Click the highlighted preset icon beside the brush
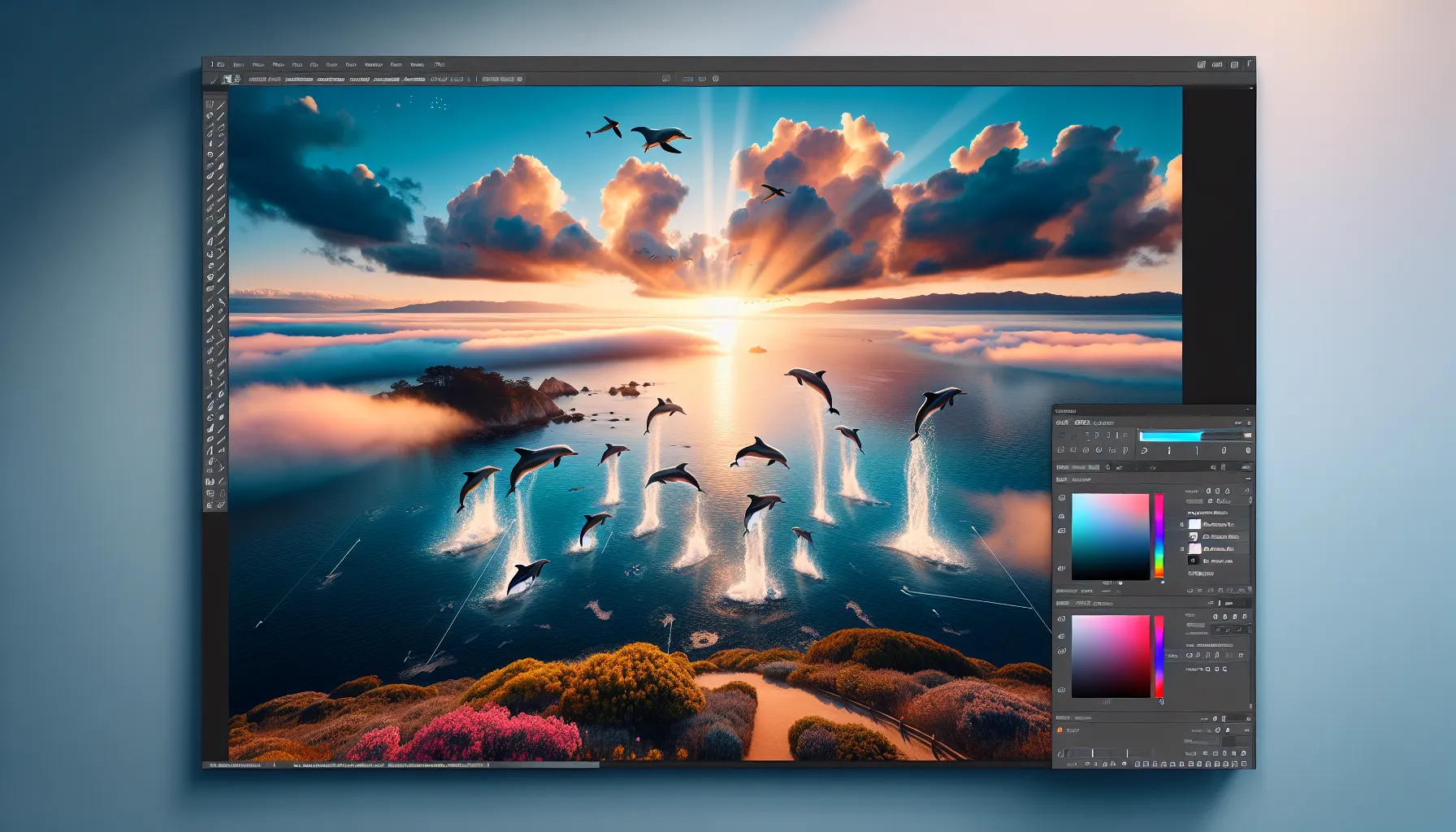 [227, 80]
